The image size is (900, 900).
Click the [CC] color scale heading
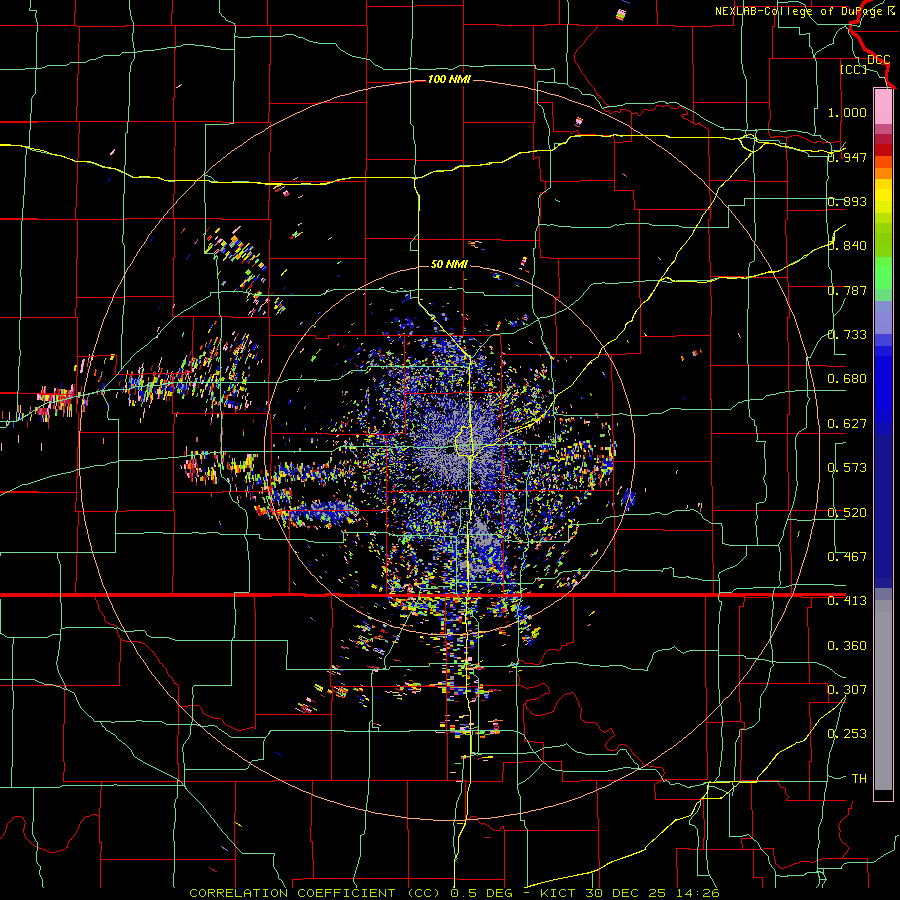(854, 69)
